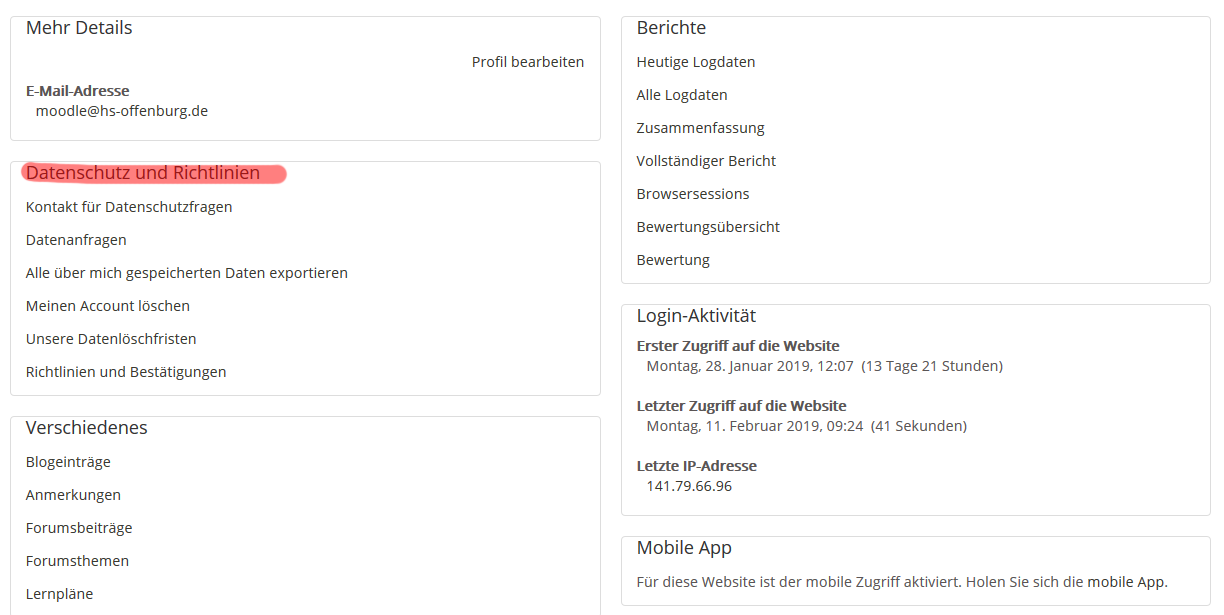The image size is (1224, 615).
Task: View Unsere Datenlöschfristen
Action: click(x=111, y=339)
